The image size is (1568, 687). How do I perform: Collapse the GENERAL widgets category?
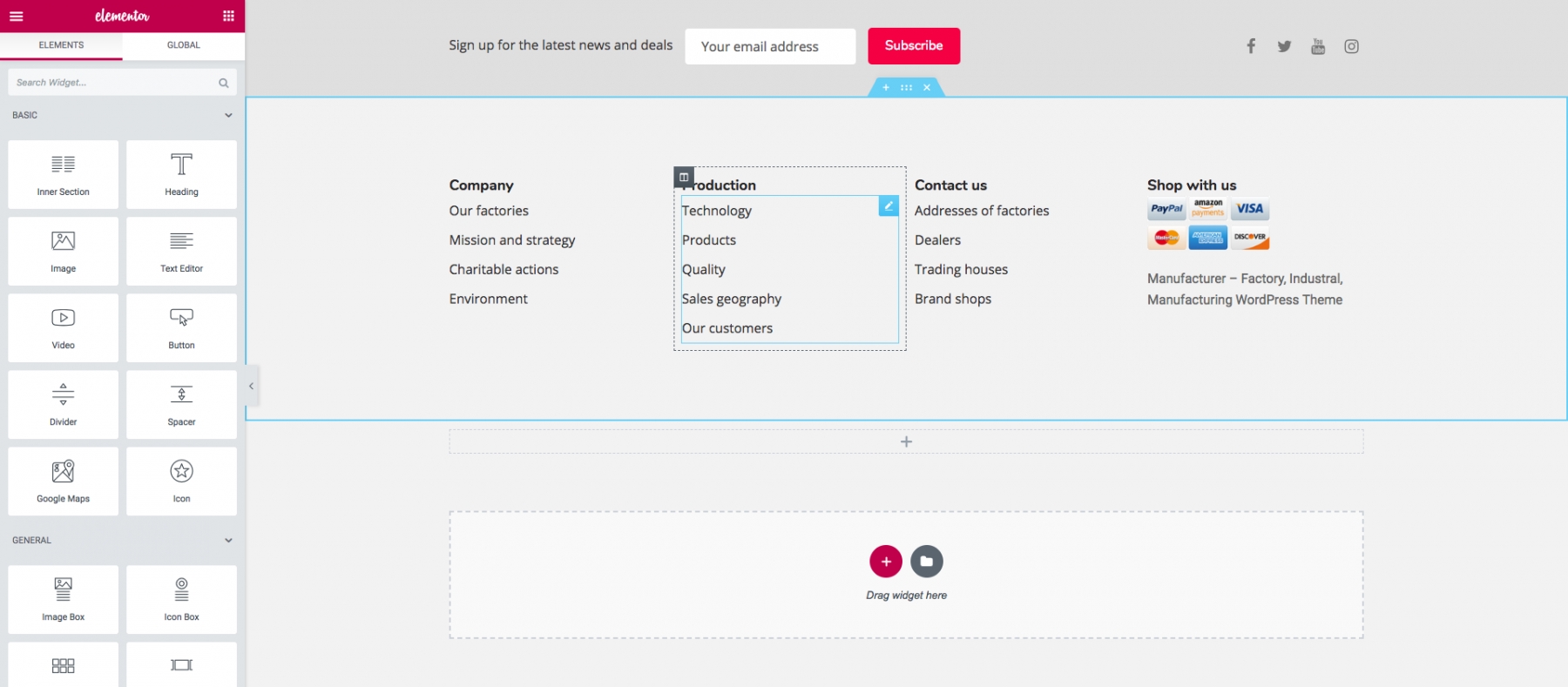pos(228,540)
